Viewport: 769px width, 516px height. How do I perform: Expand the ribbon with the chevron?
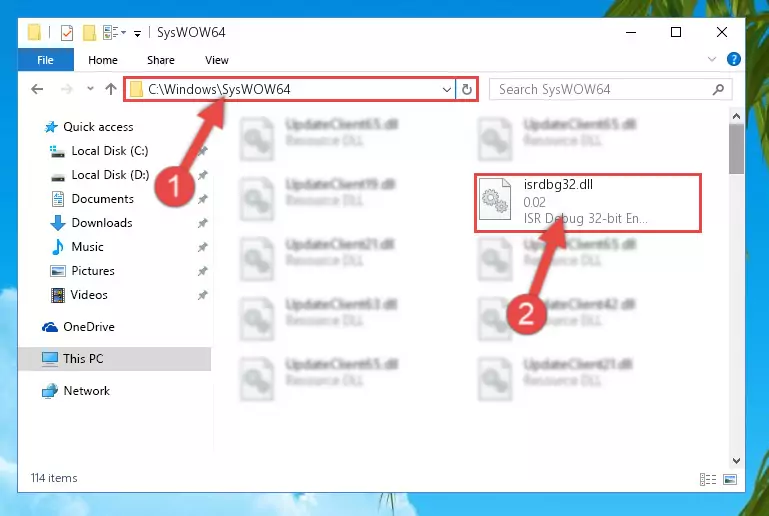tap(712, 59)
